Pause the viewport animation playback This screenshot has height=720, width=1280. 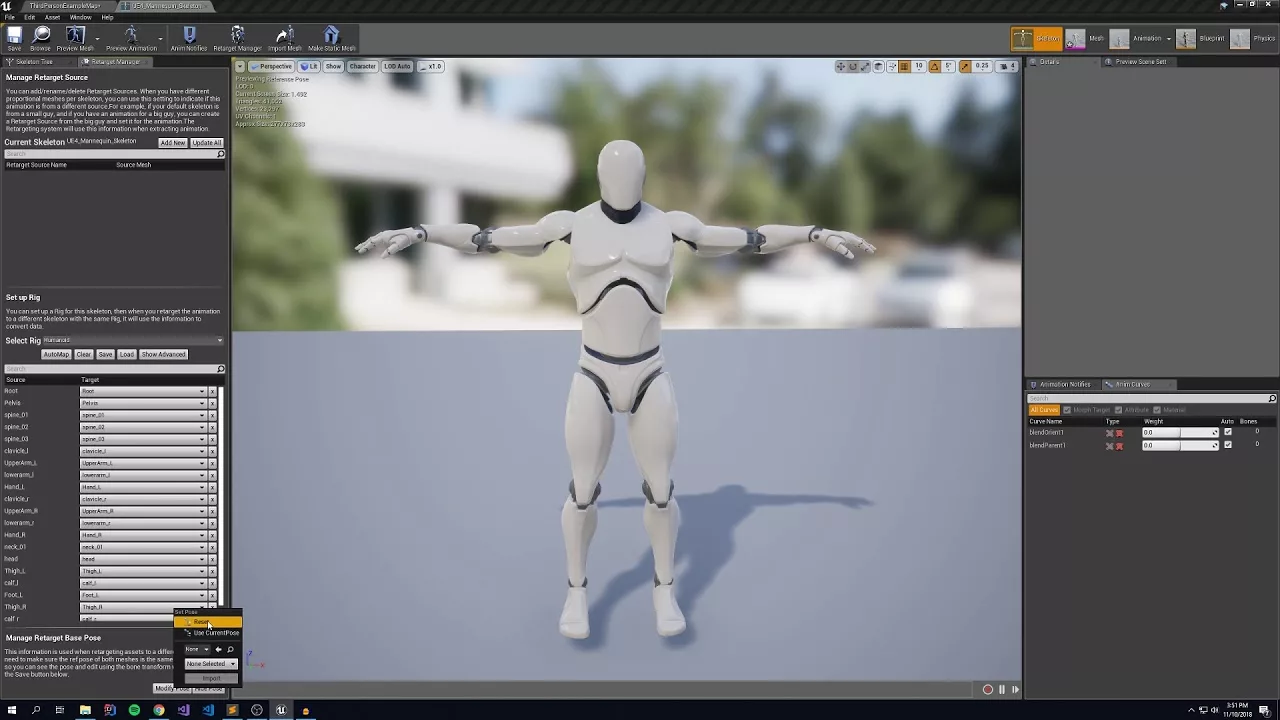(x=1001, y=689)
